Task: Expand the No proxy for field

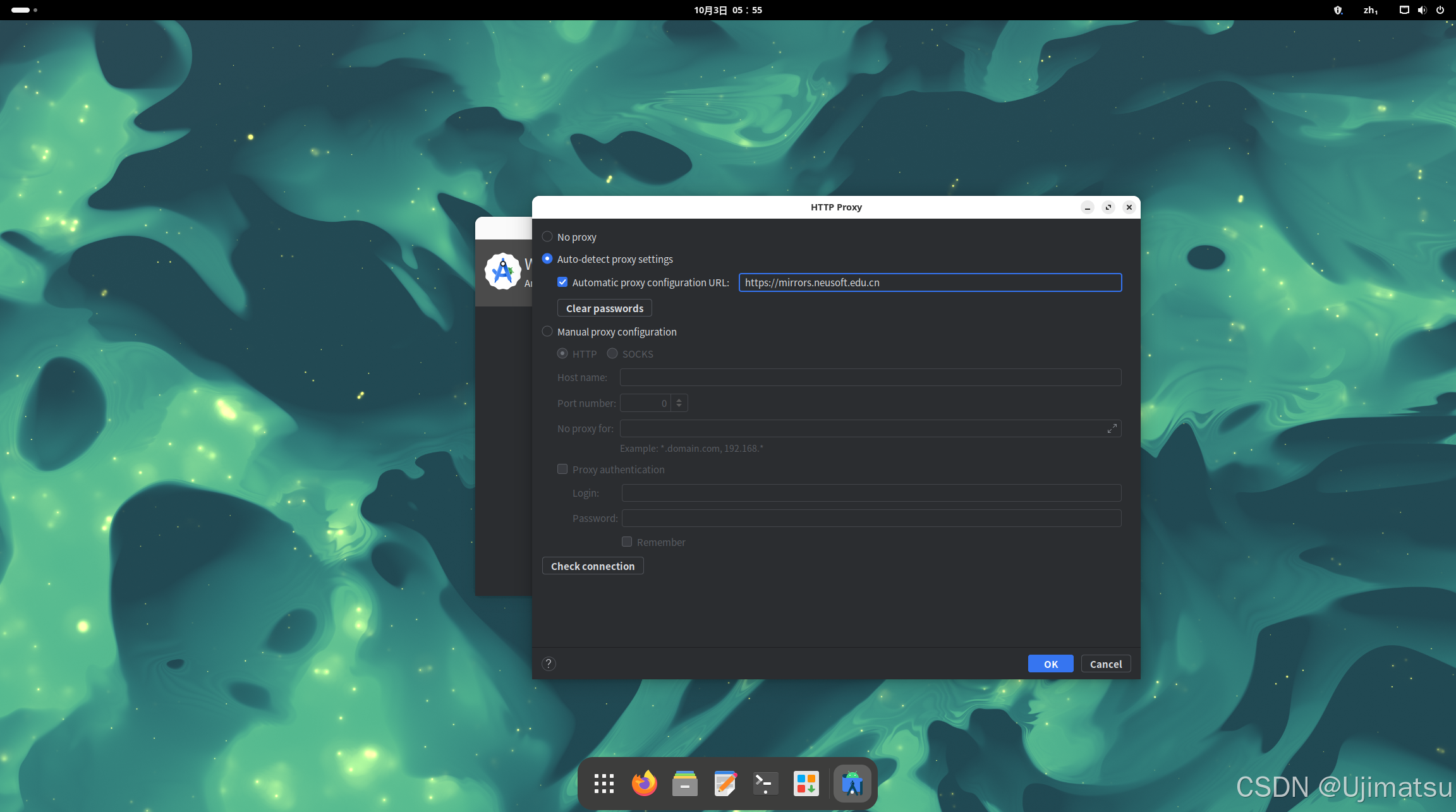Action: (1112, 429)
